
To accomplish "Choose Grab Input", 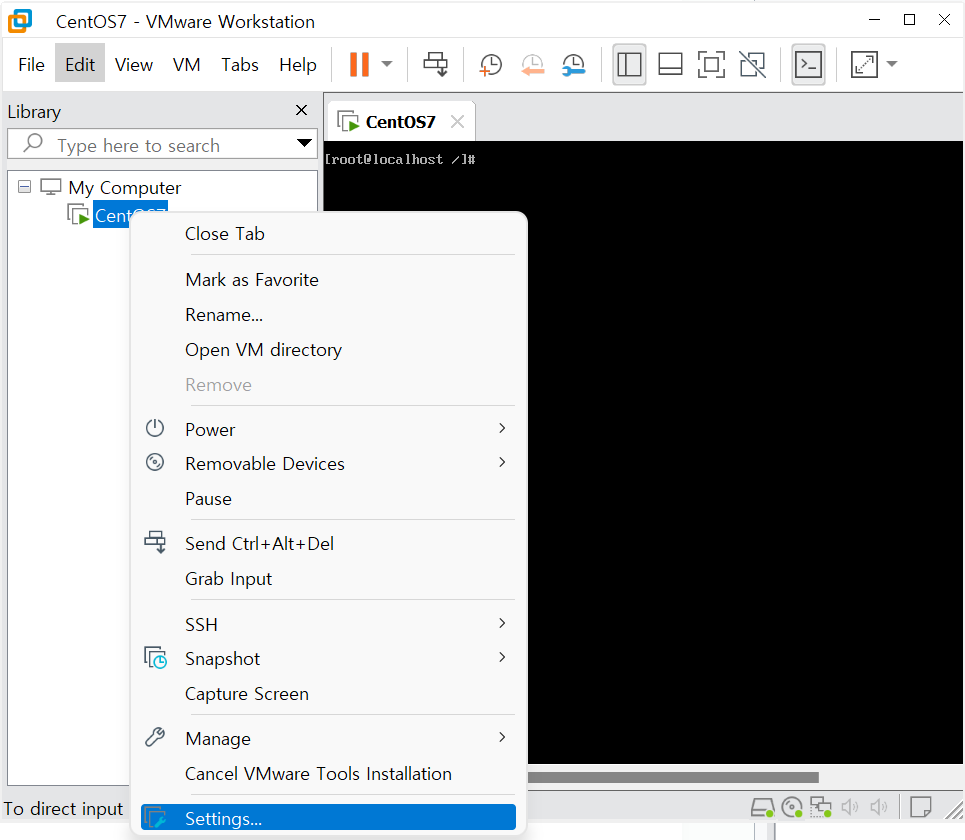I will click(328, 578).
